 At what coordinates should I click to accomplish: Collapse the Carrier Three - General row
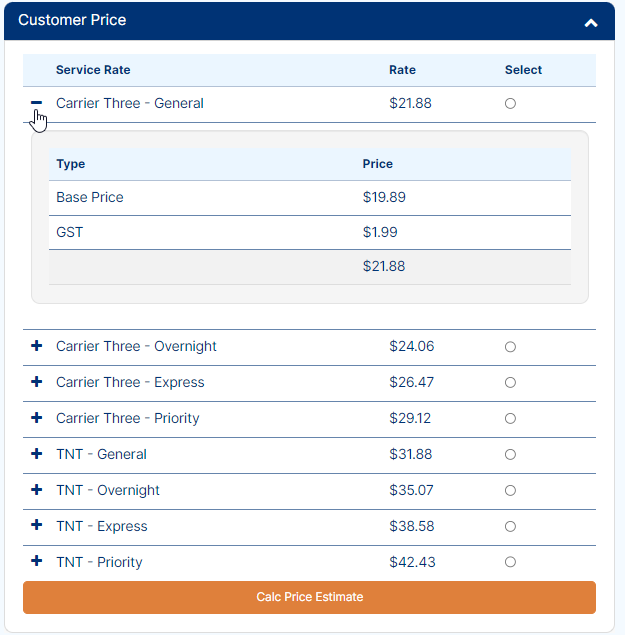click(36, 103)
